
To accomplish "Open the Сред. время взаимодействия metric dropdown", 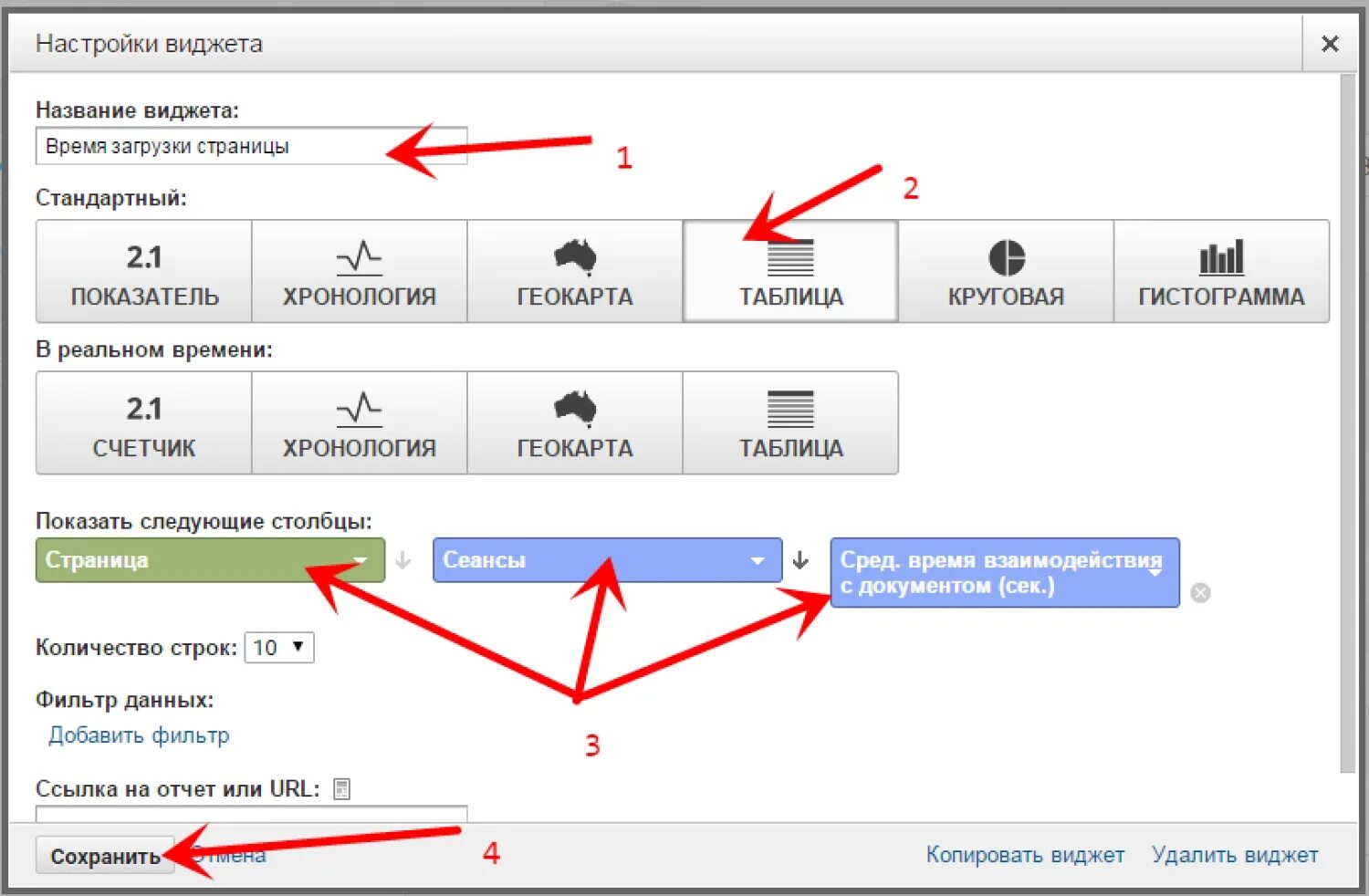I will coord(1005,573).
